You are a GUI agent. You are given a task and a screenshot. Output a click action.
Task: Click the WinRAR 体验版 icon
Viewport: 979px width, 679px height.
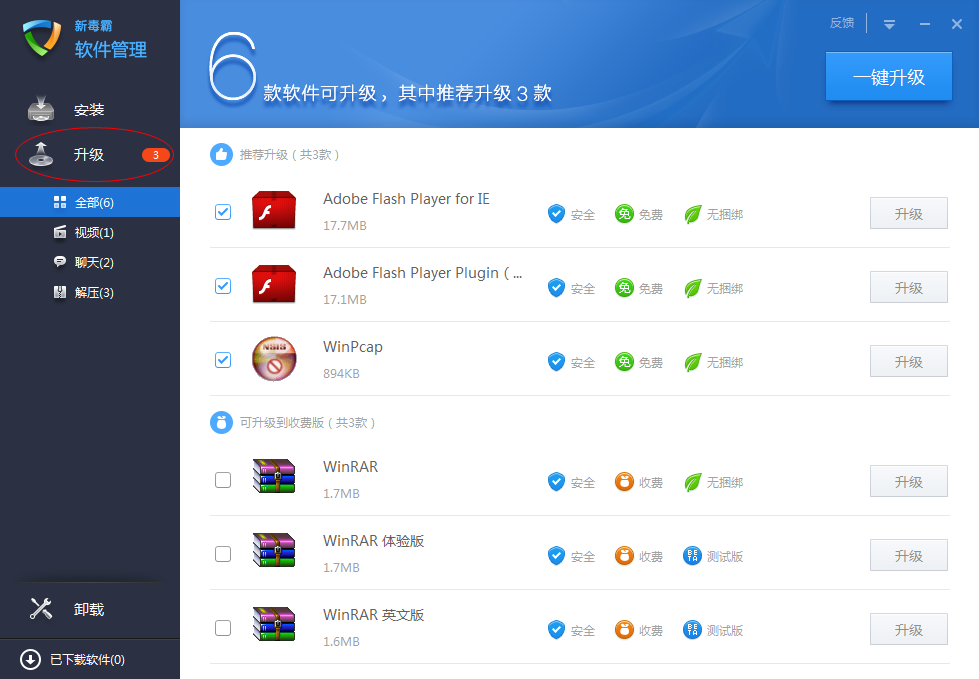pos(273,550)
